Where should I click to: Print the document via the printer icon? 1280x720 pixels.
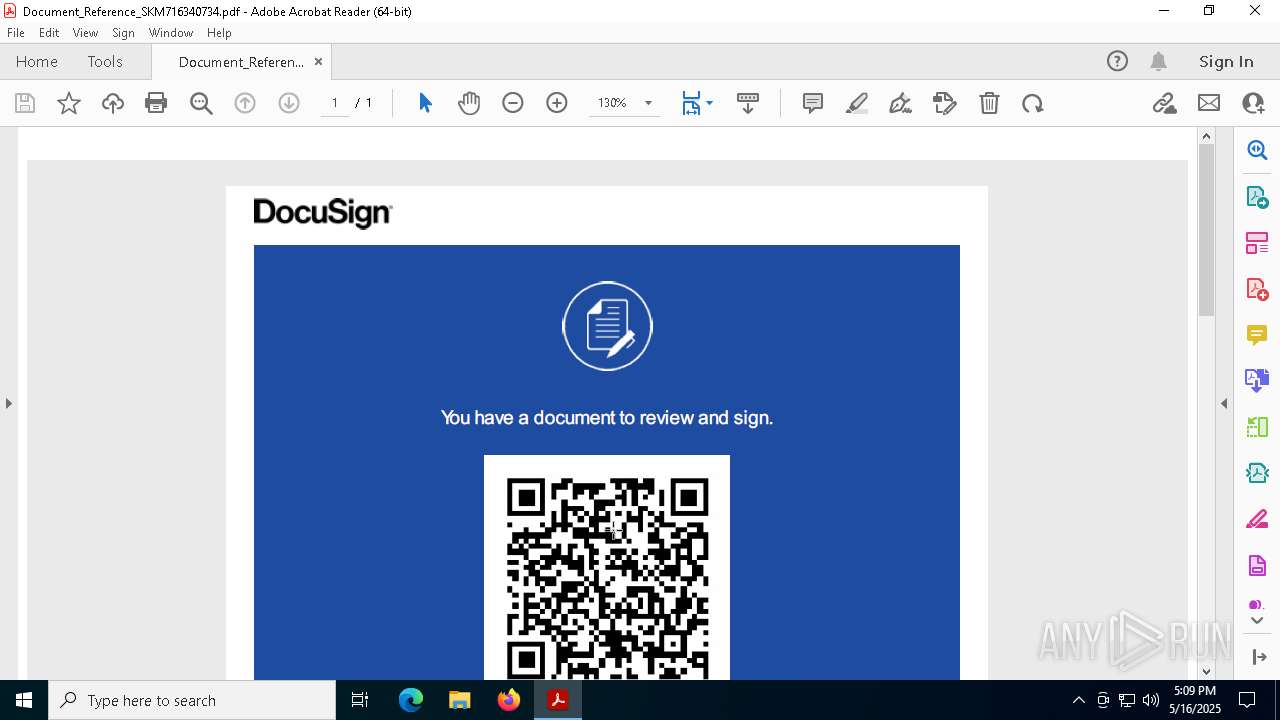(x=156, y=103)
